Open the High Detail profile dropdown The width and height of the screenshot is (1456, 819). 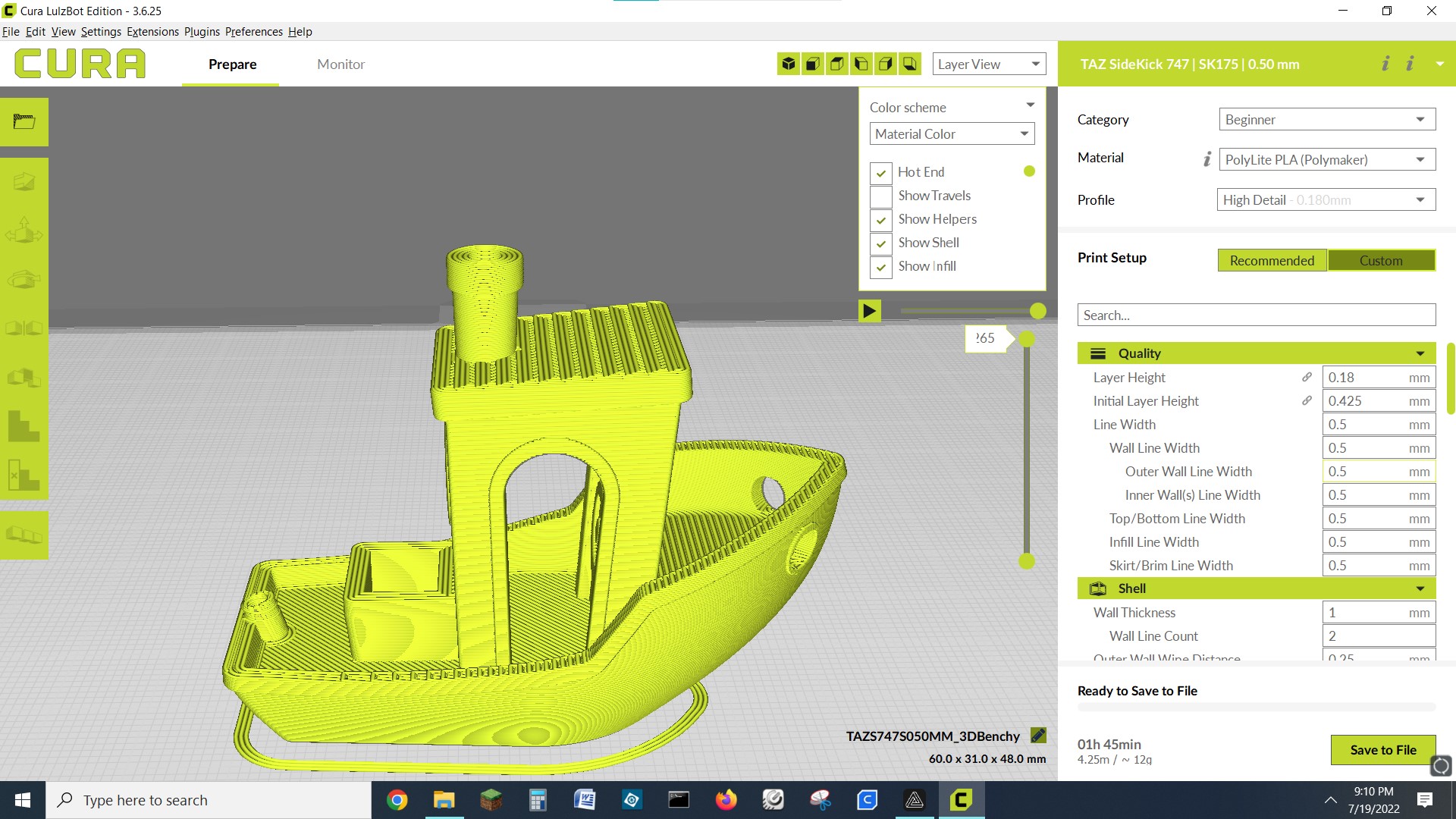pos(1326,199)
